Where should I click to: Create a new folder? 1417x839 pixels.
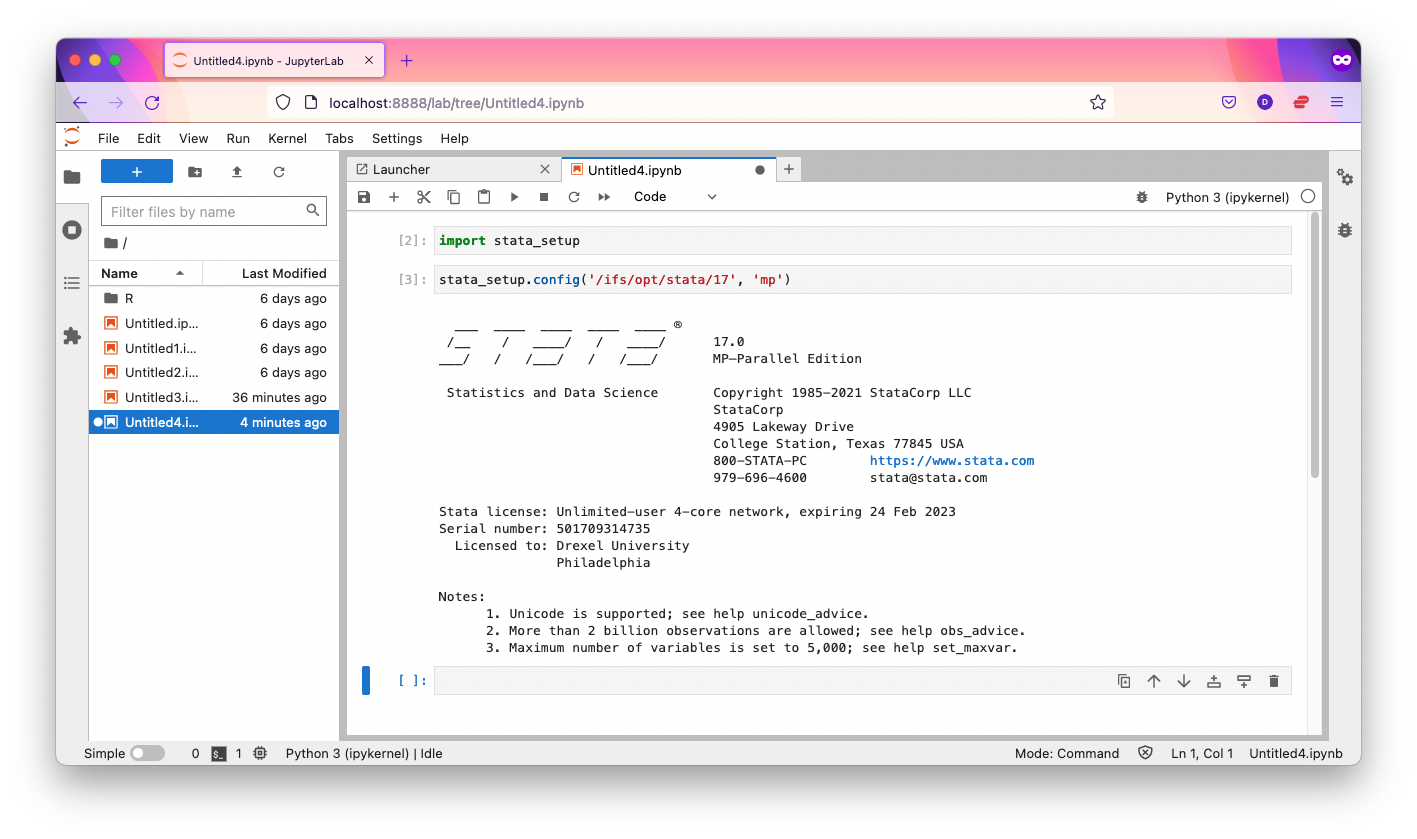tap(195, 172)
